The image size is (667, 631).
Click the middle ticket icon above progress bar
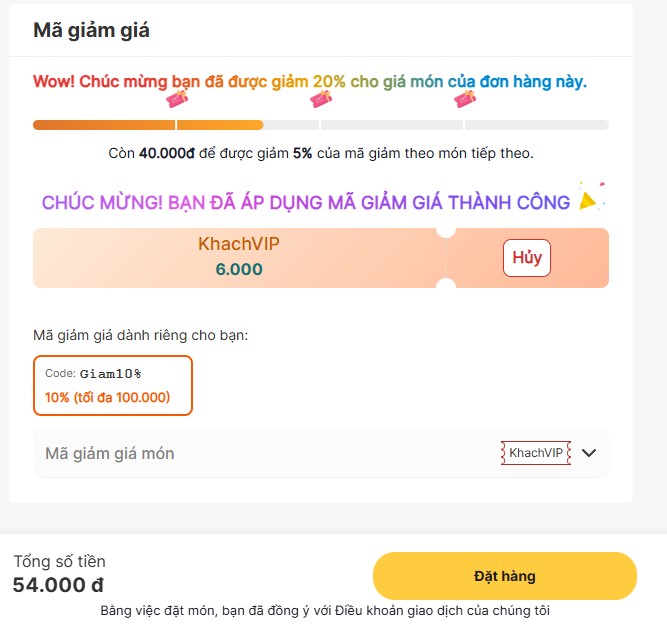pos(321,98)
